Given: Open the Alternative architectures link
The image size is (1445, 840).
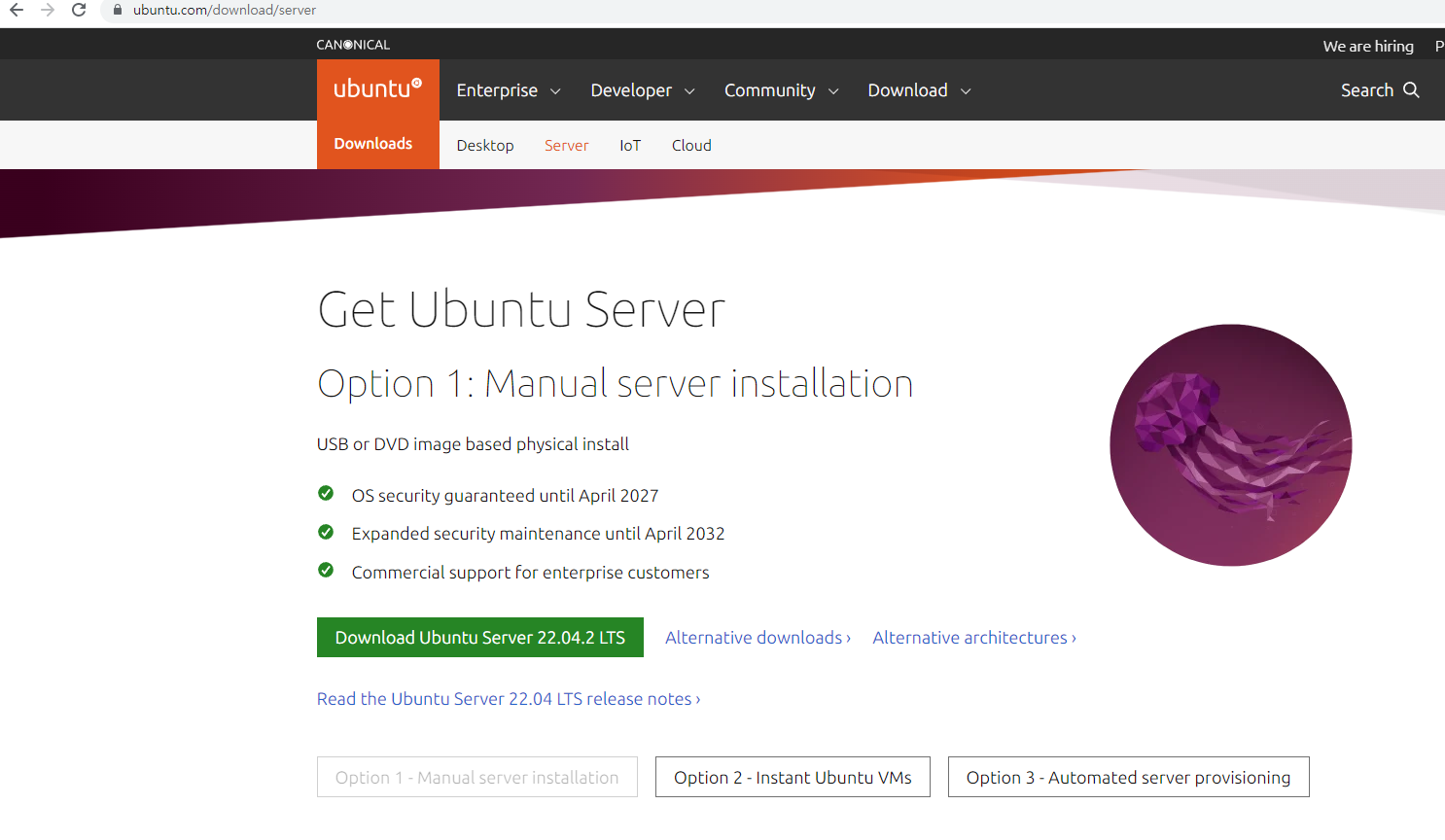Looking at the screenshot, I should (974, 638).
